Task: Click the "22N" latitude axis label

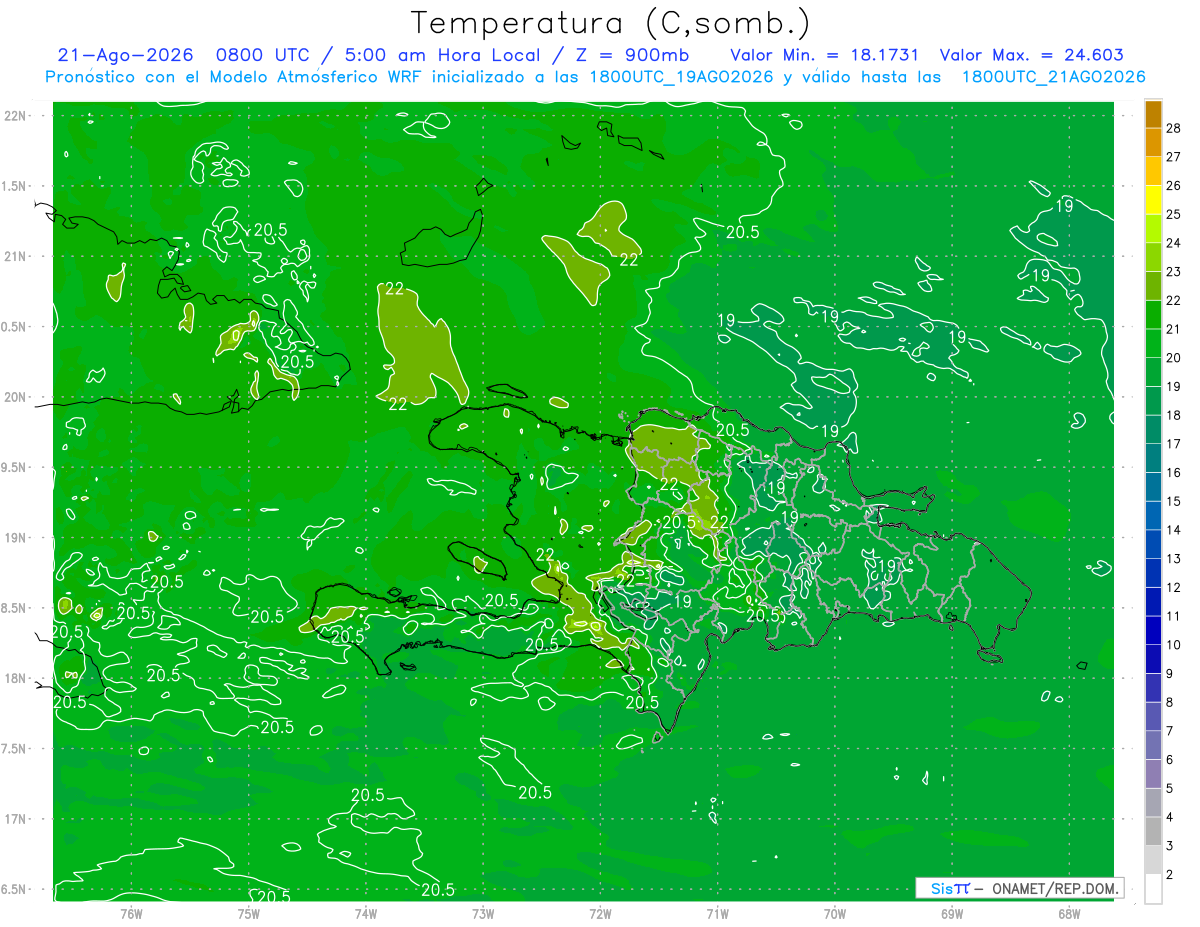Action: coord(15,115)
